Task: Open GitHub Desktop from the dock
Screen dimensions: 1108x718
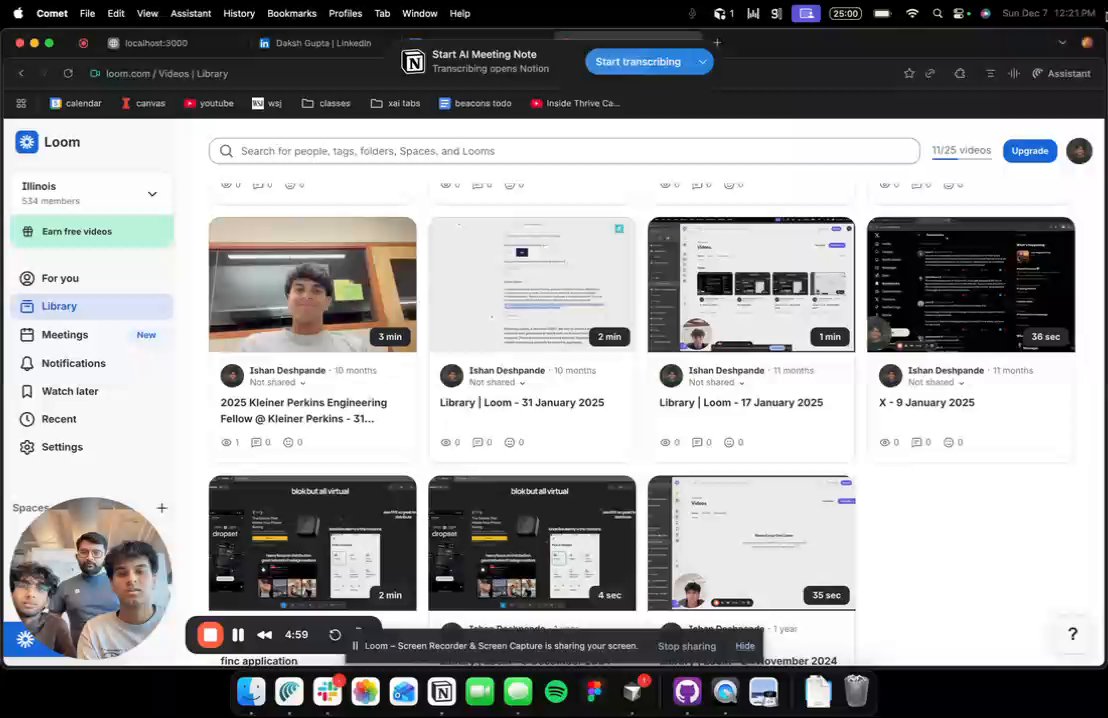Action: [x=687, y=692]
